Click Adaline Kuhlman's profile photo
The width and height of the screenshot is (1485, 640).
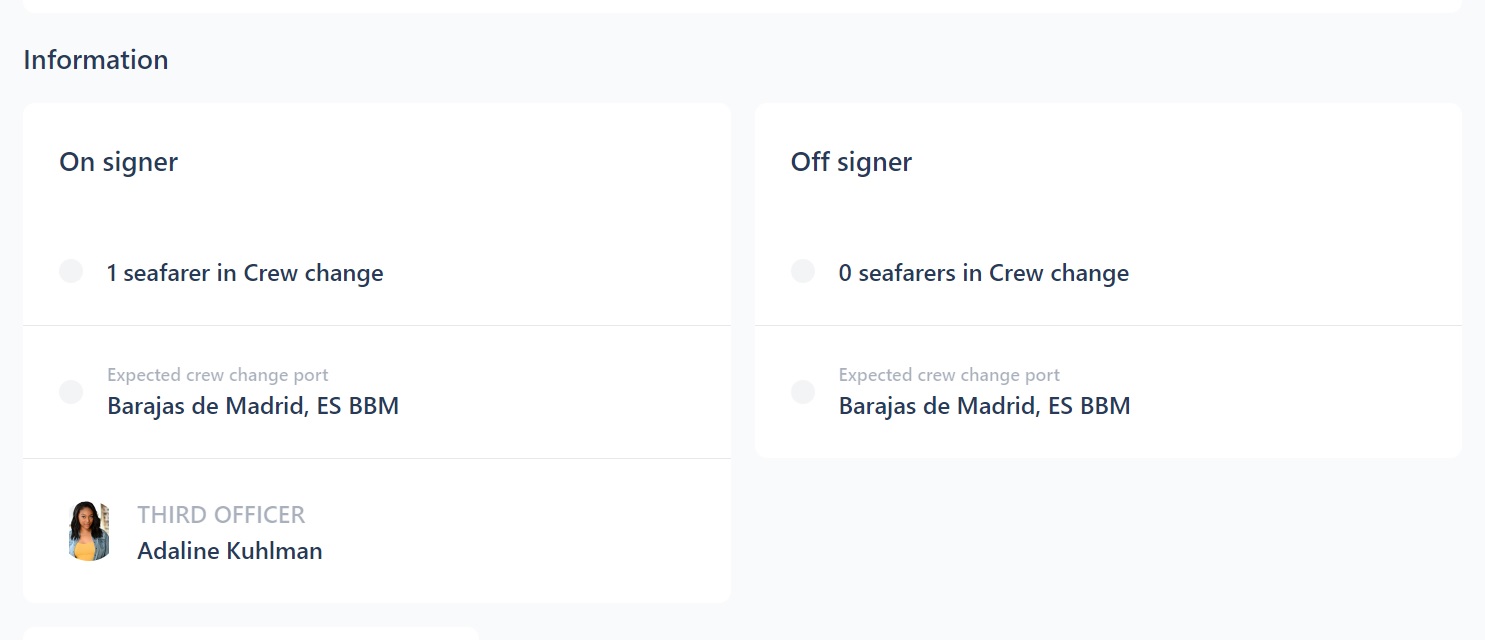tap(89, 531)
